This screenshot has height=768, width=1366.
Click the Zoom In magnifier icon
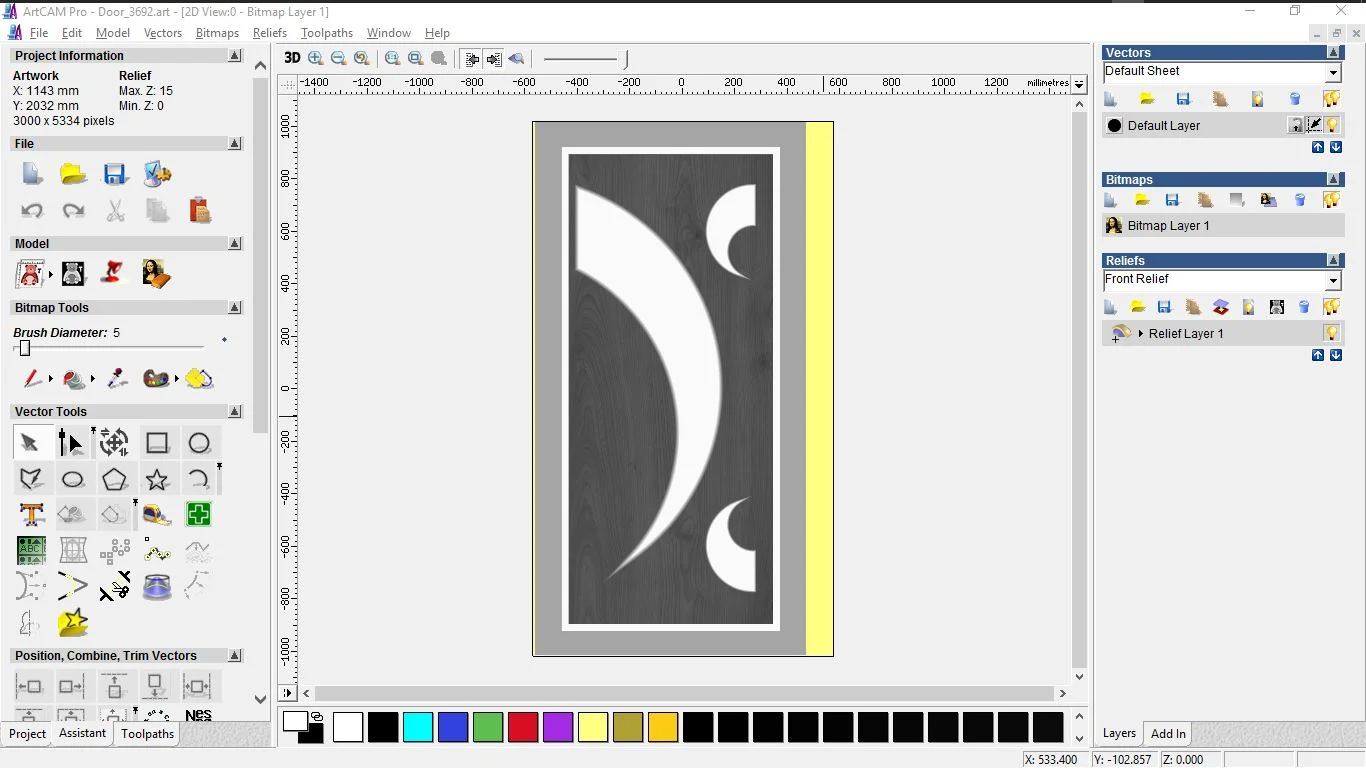(316, 58)
